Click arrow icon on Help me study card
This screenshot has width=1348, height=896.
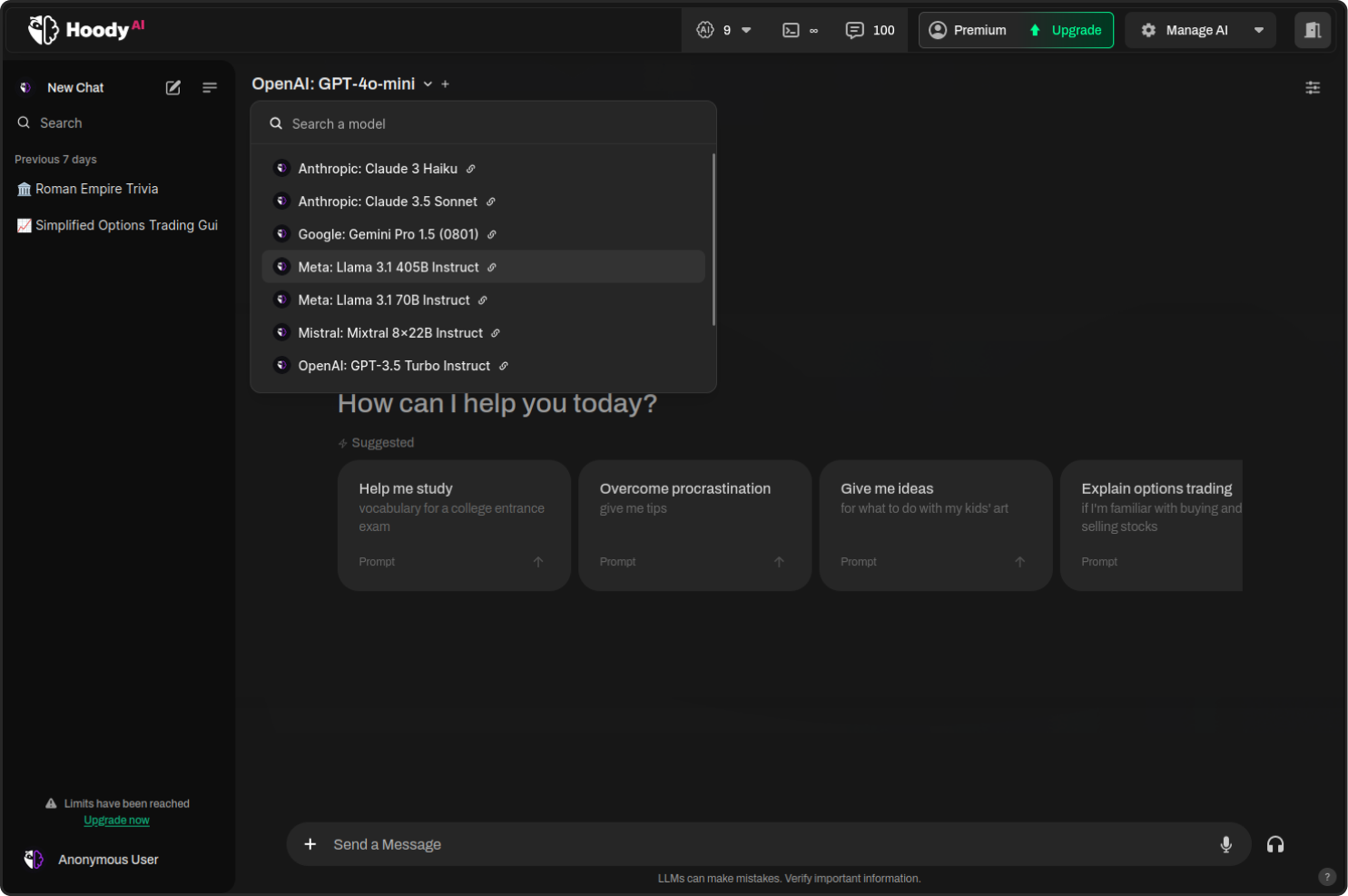(x=538, y=562)
